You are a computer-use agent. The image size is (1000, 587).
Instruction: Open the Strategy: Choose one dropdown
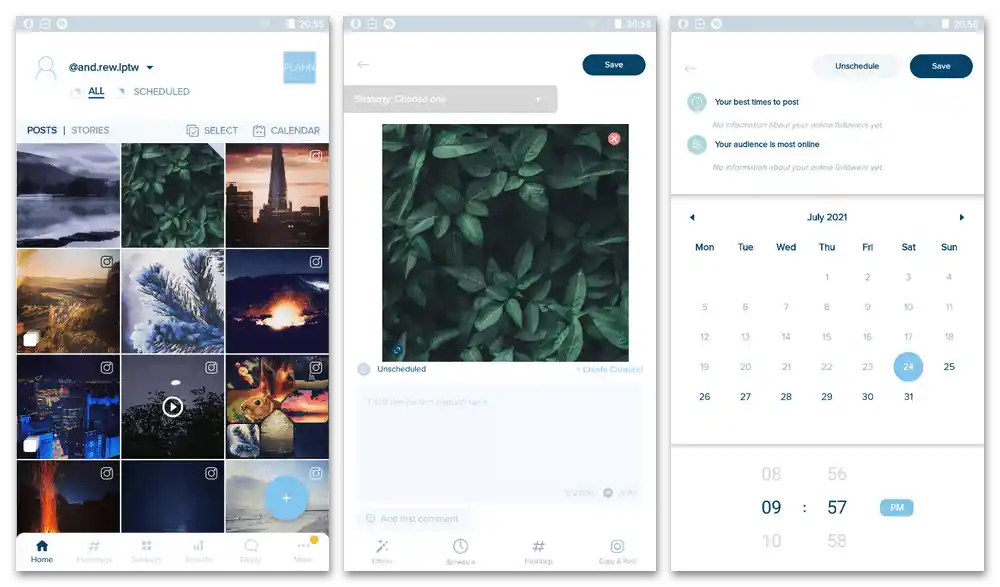click(450, 99)
